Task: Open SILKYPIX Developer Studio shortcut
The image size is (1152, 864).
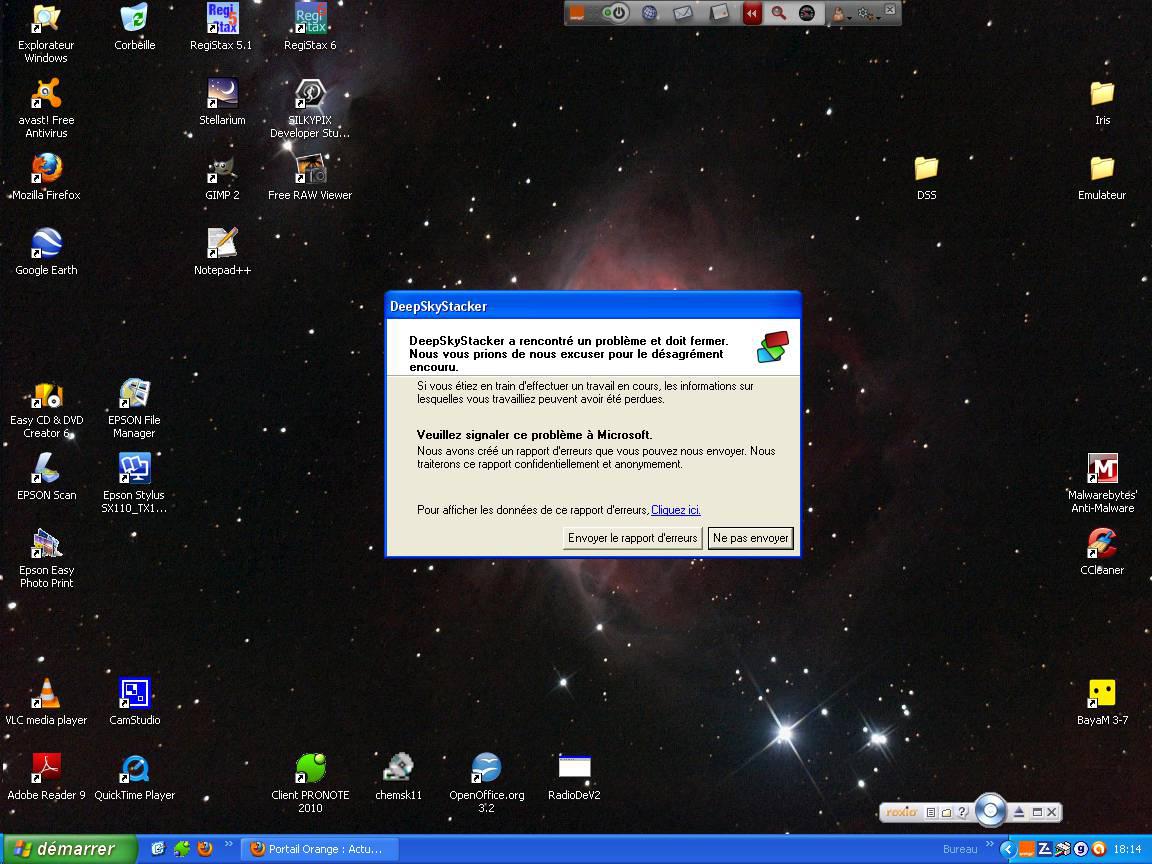Action: (310, 108)
